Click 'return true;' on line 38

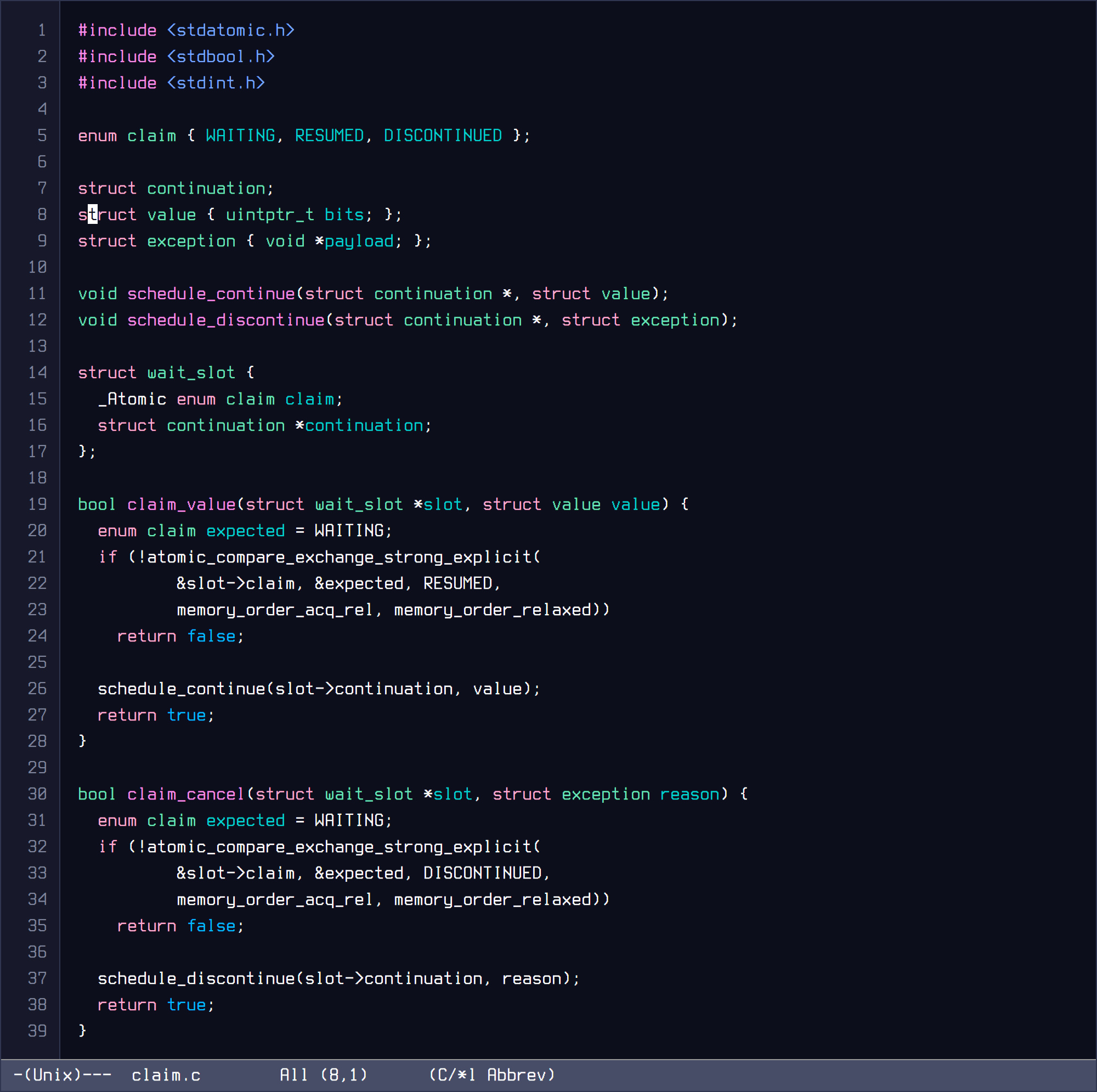pyautogui.click(x=156, y=1005)
